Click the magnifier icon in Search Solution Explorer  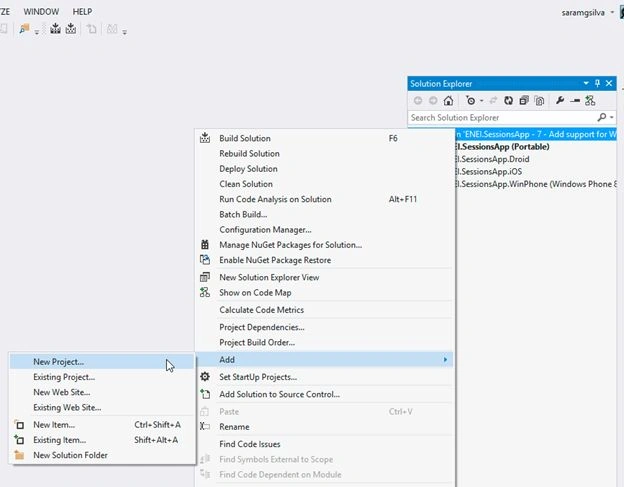click(x=602, y=117)
